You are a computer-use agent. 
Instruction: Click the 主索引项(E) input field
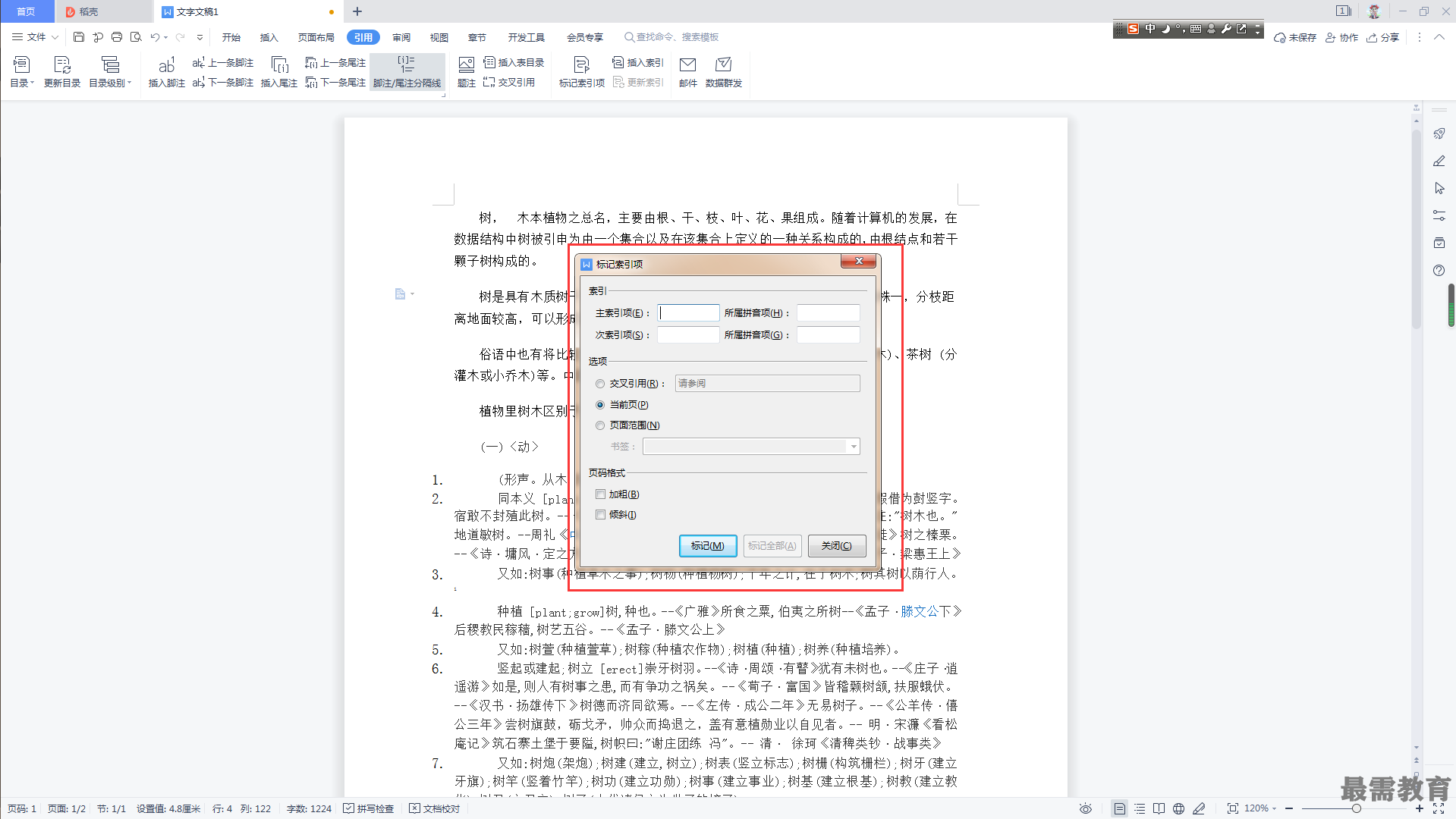(x=688, y=313)
